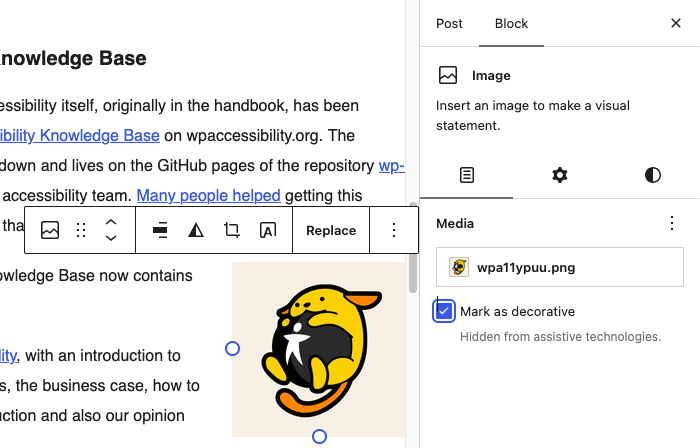Screen dimensions: 700x448
Task: Click the left resize handle of image
Action: point(232,348)
